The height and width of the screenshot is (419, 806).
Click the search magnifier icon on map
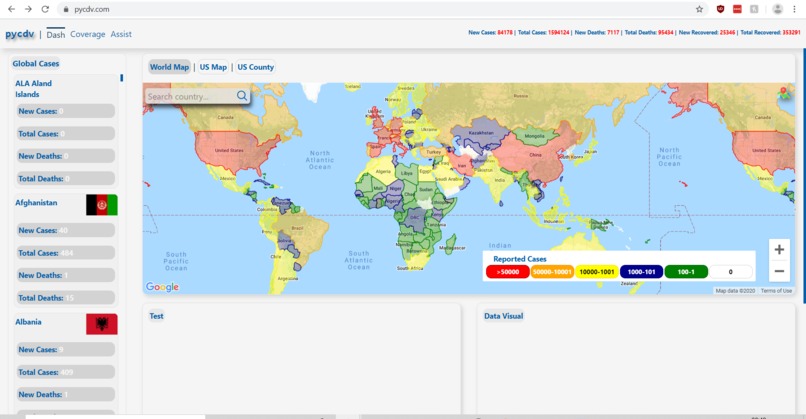[242, 96]
